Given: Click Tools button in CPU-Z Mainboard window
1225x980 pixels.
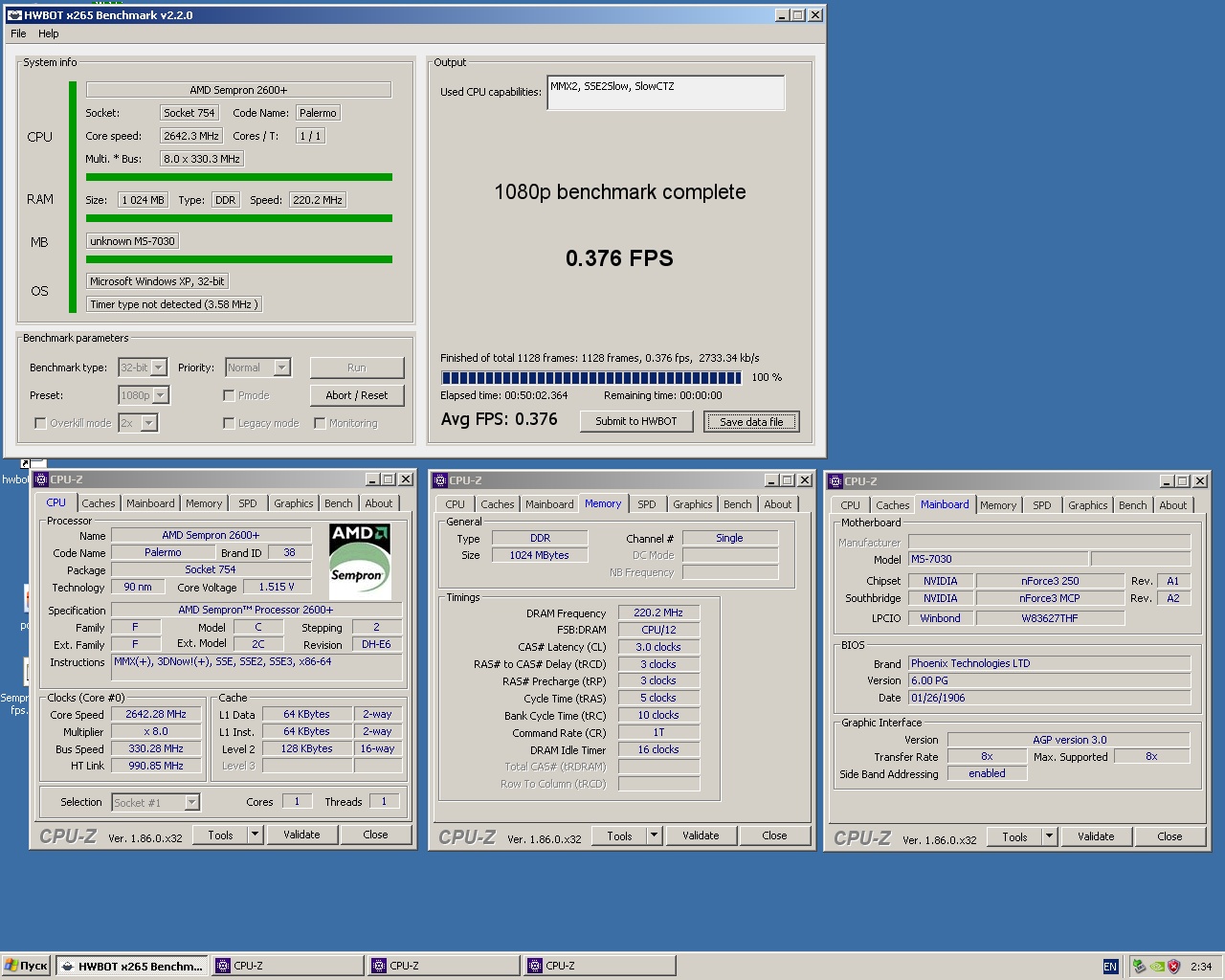Looking at the screenshot, I should [1014, 836].
